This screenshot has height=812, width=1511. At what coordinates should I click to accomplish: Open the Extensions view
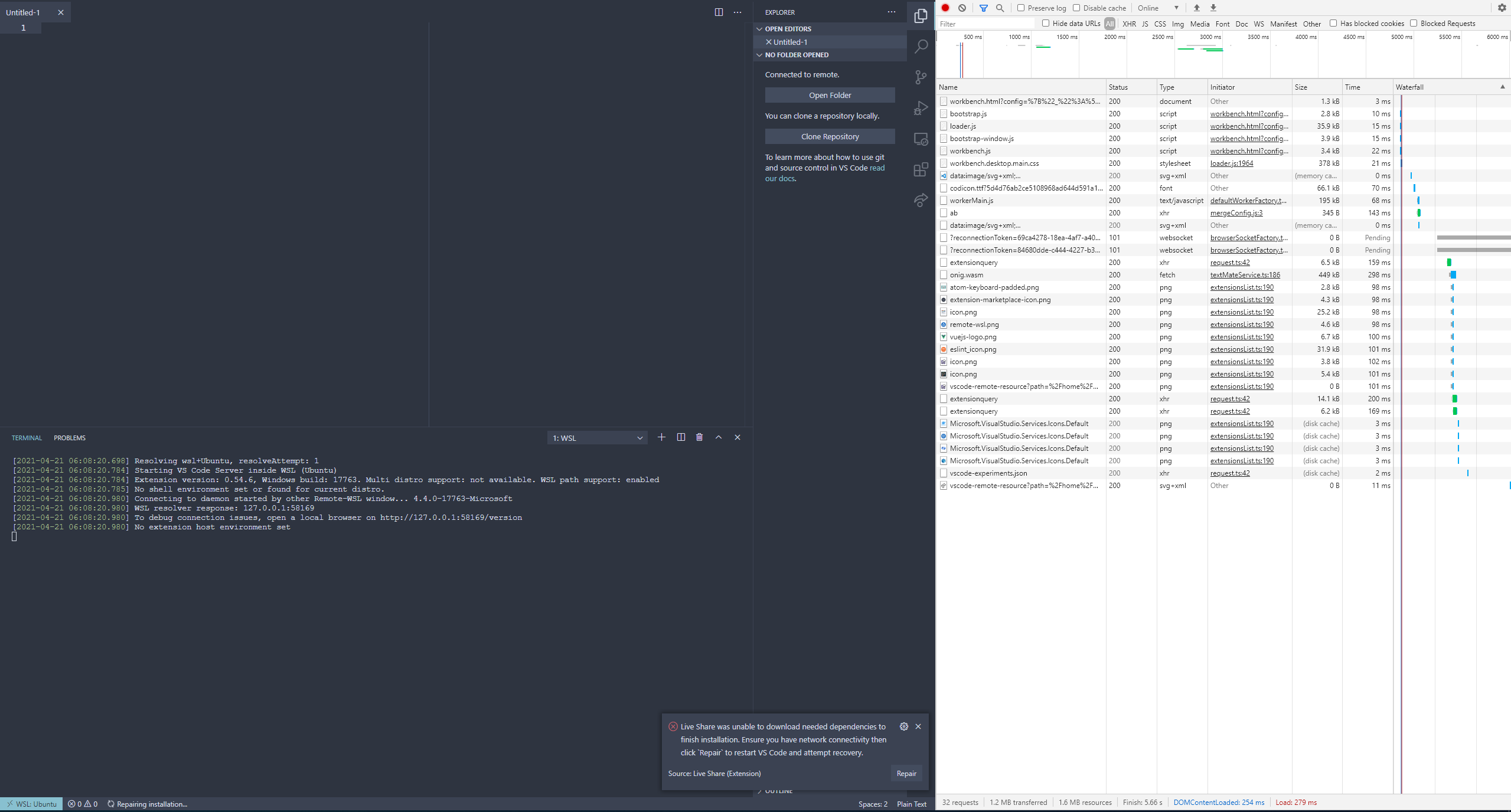921,169
